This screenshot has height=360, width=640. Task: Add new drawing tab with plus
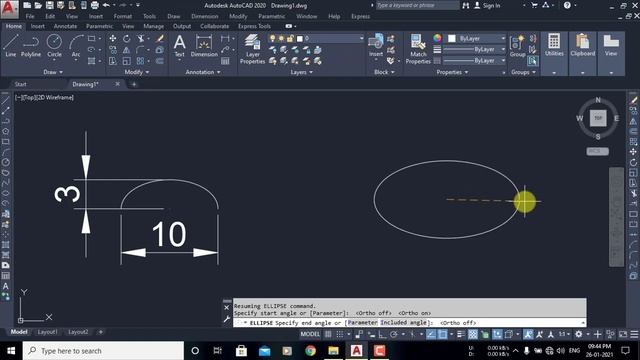[x=133, y=84]
